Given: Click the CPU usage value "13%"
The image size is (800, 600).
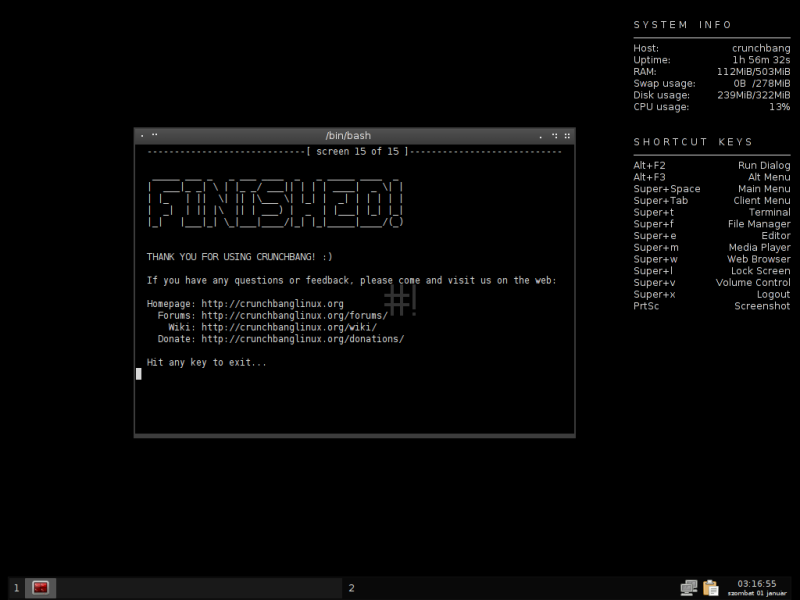Looking at the screenshot, I should [x=780, y=107].
